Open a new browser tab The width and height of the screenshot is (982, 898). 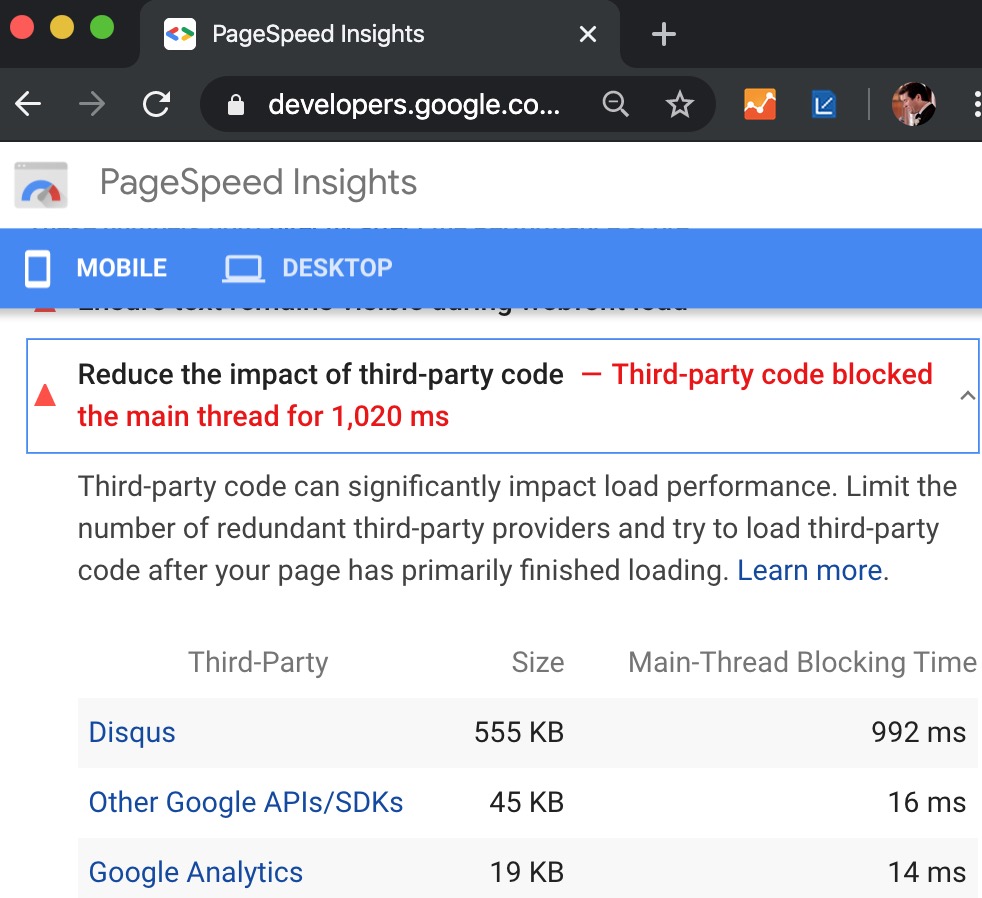click(x=663, y=34)
